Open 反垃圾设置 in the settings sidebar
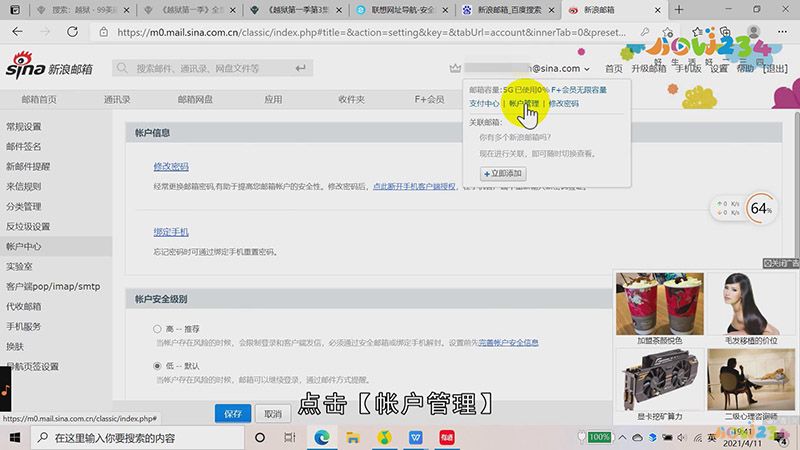The image size is (800, 450). tap(28, 226)
